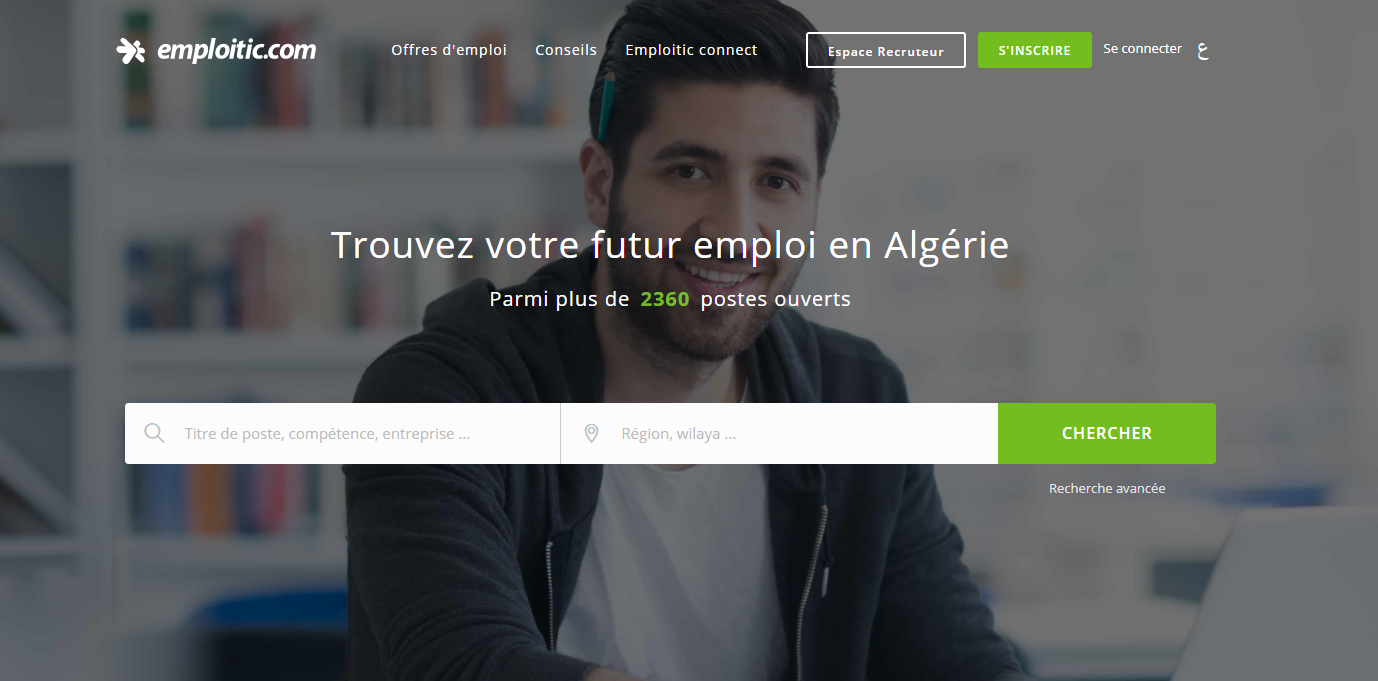The width and height of the screenshot is (1378, 681).
Task: Open Emploitic connect from the navigation
Action: point(691,50)
